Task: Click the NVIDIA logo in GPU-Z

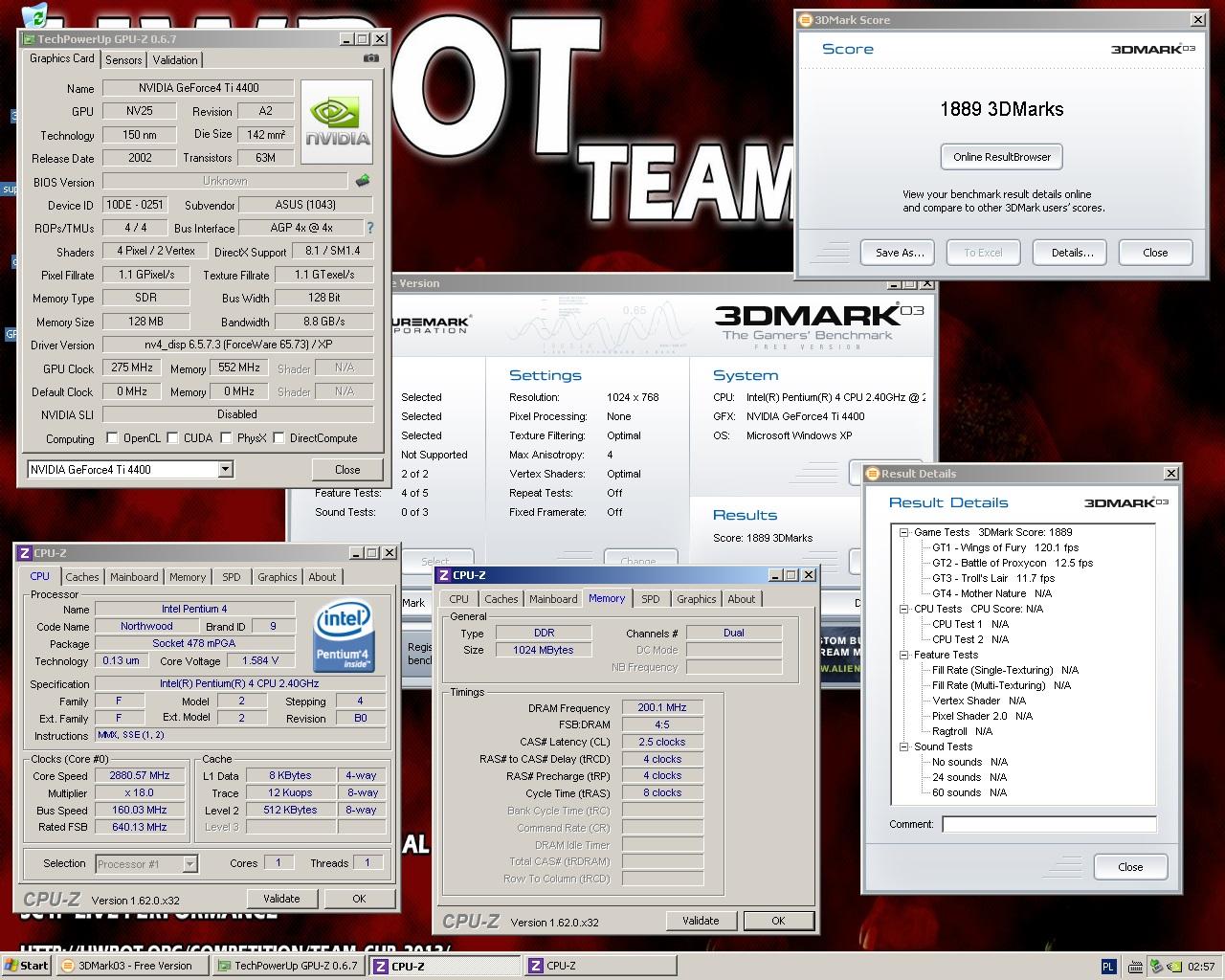Action: pos(337,123)
